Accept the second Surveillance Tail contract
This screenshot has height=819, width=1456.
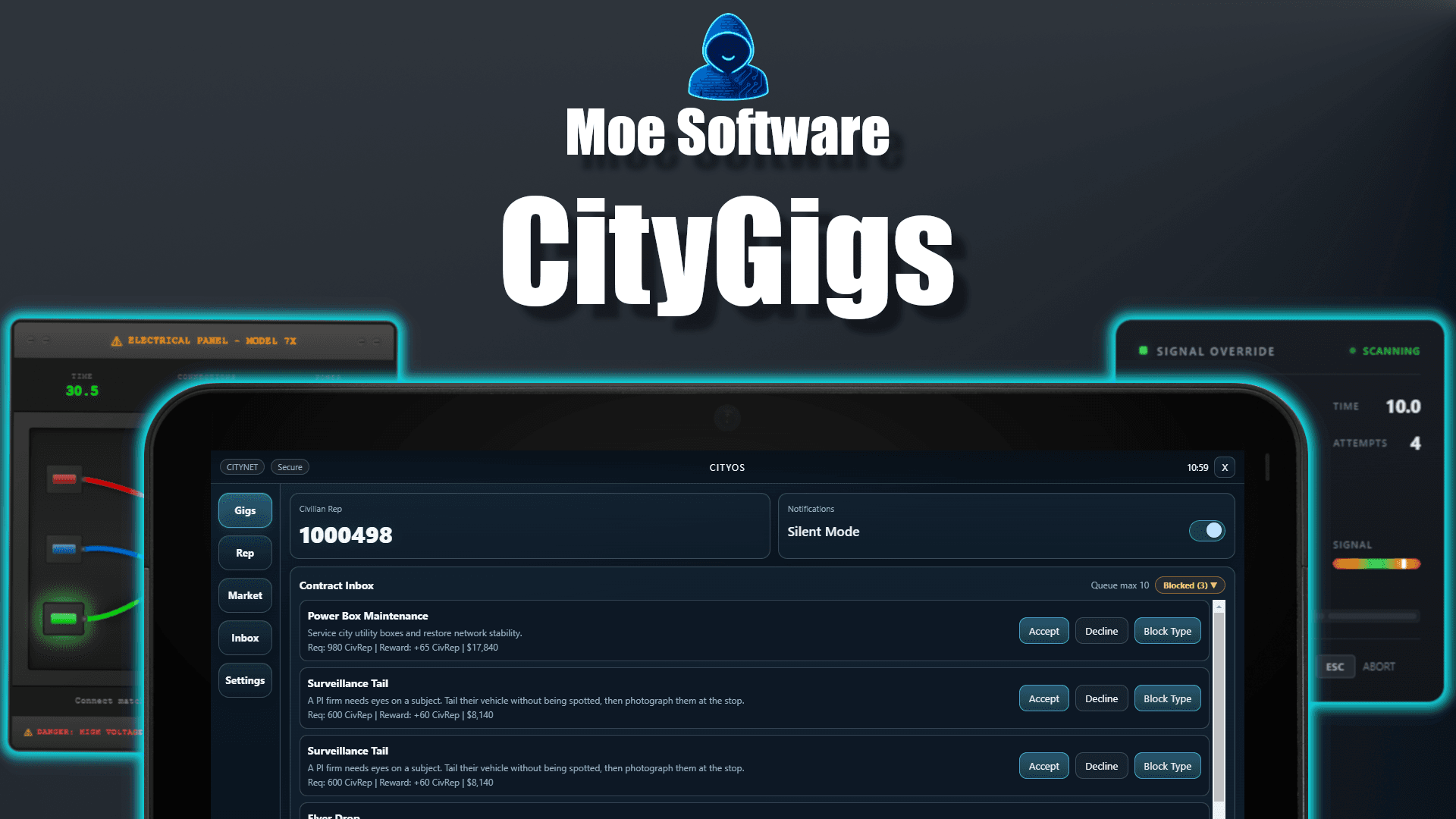tap(1043, 766)
